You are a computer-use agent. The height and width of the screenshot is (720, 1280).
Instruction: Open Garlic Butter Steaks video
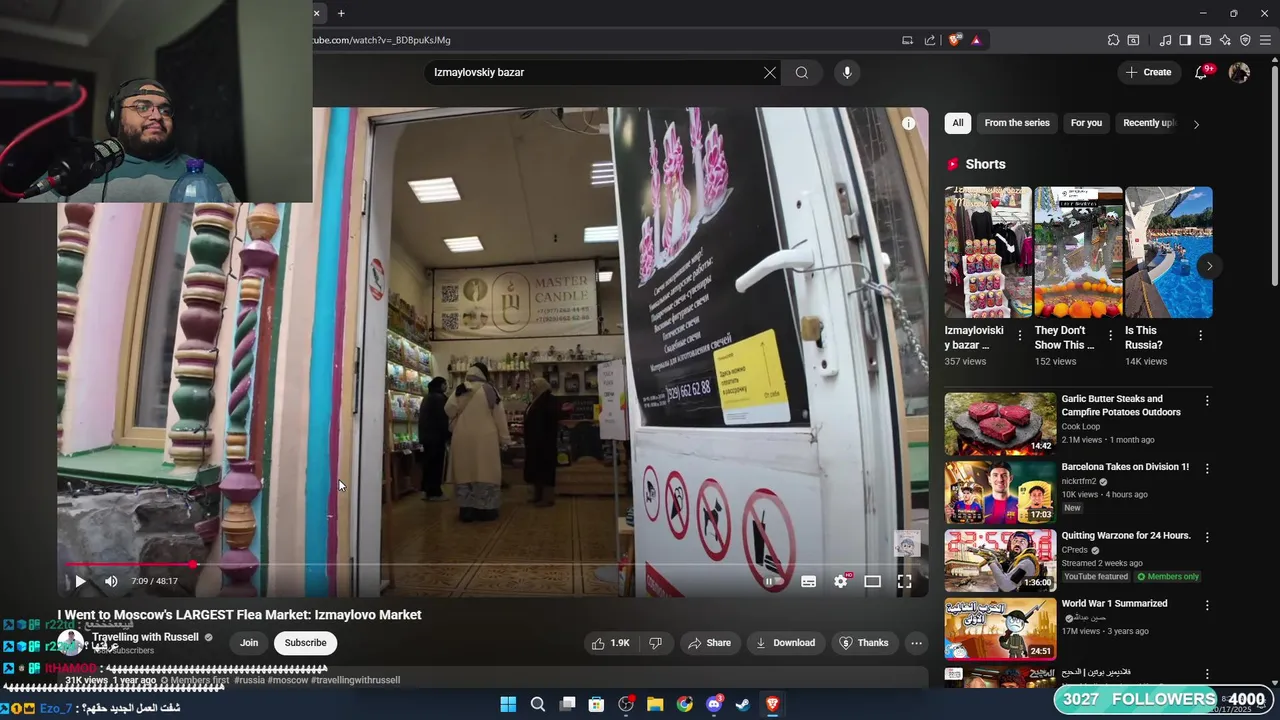point(1000,424)
